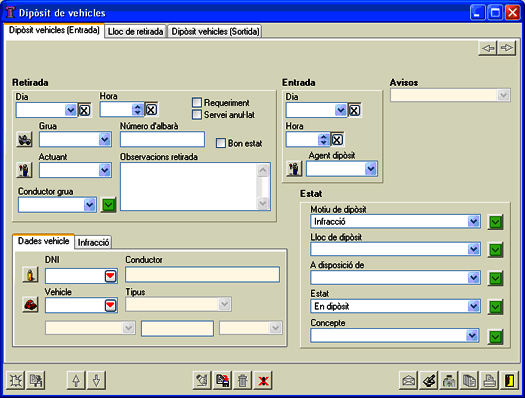Open the Vehicle lookup red arrow
This screenshot has width=525, height=398.
(110, 305)
